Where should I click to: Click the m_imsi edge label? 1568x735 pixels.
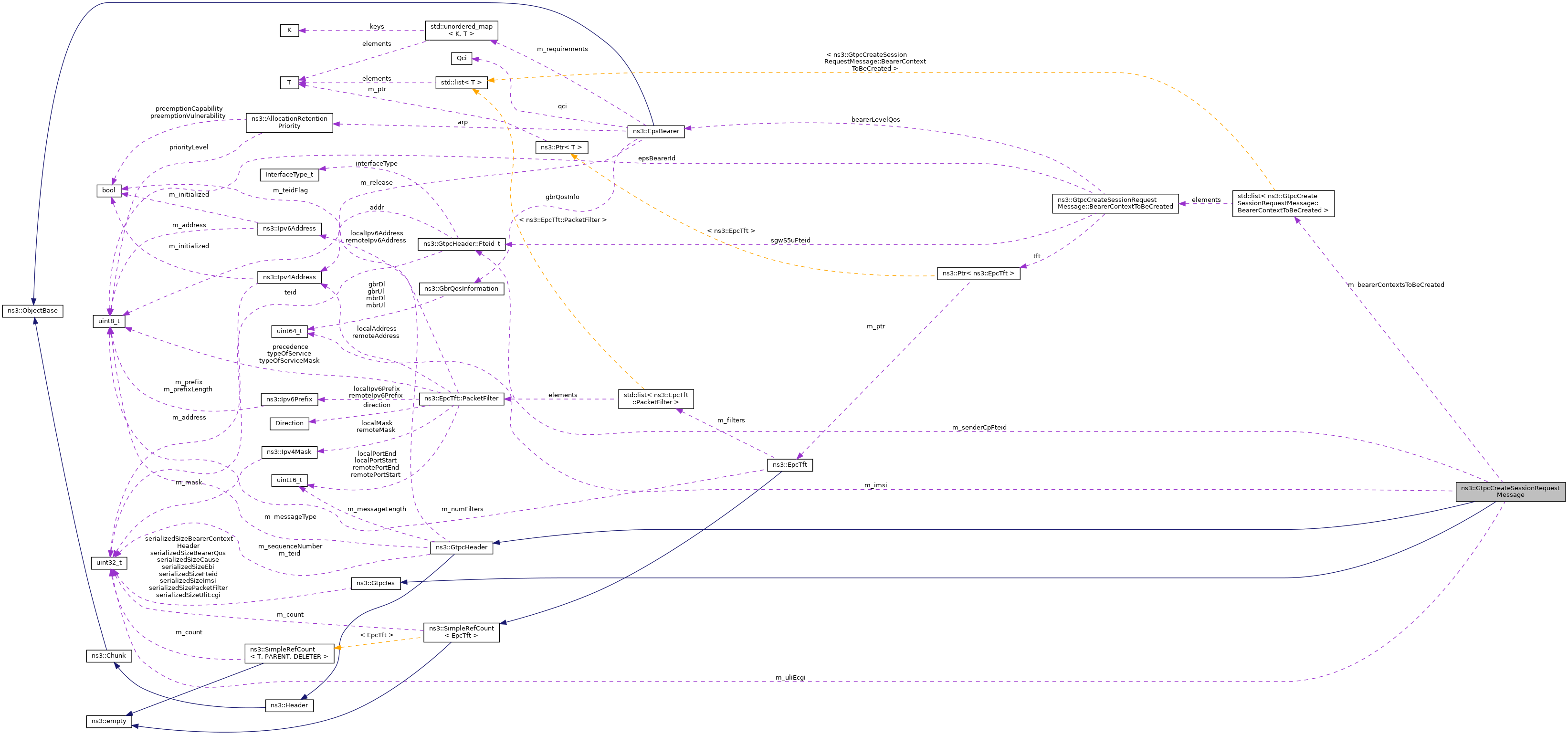coord(875,485)
